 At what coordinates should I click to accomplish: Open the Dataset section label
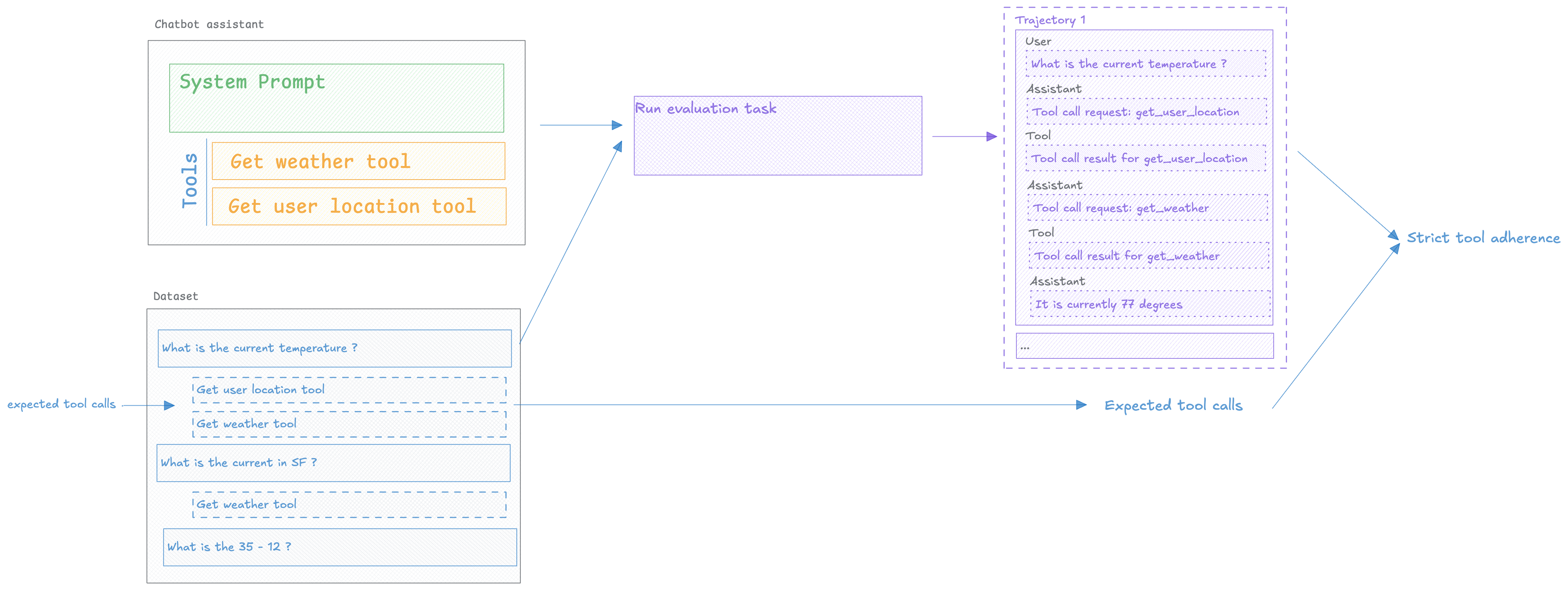(x=175, y=296)
